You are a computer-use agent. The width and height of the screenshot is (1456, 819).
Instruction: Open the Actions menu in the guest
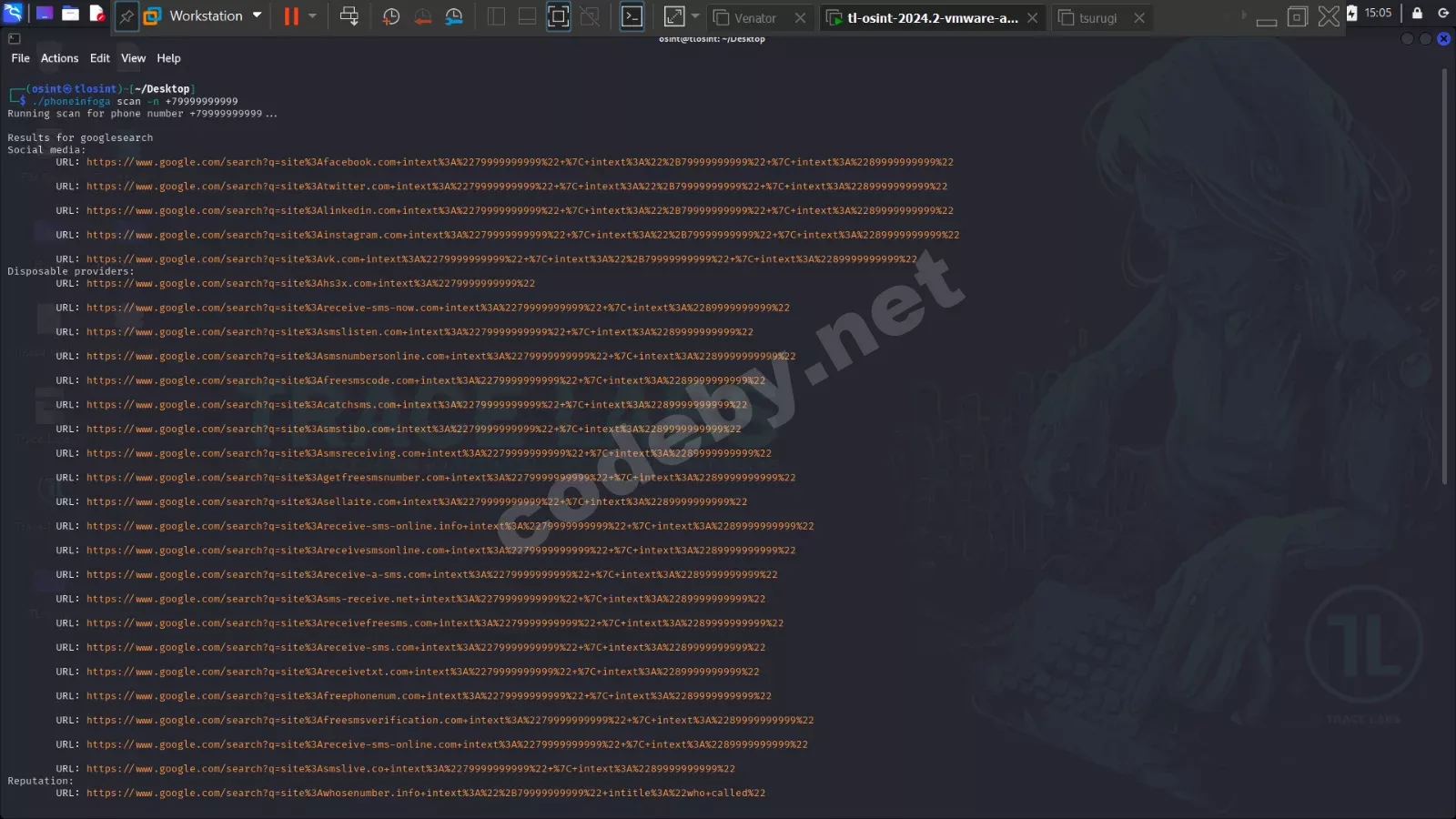tap(58, 57)
